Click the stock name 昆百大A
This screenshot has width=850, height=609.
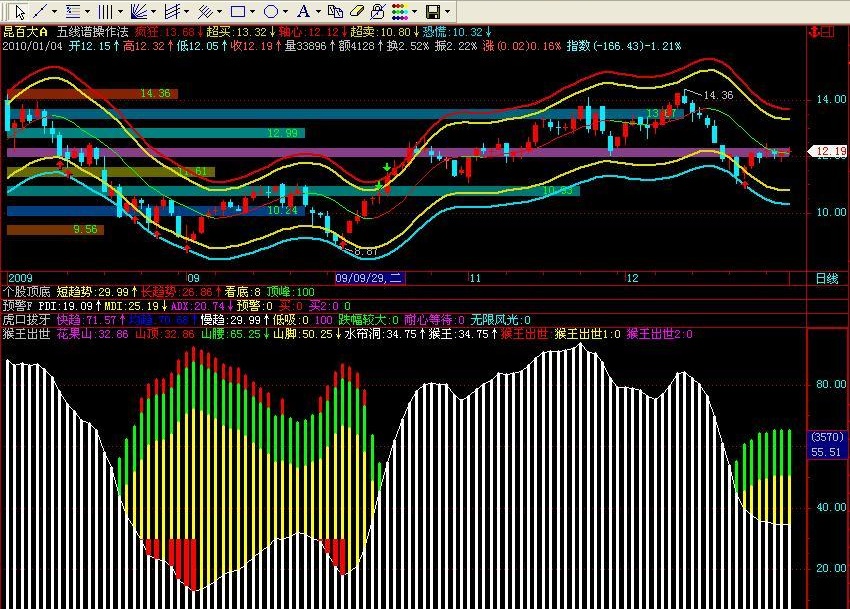tap(25, 32)
